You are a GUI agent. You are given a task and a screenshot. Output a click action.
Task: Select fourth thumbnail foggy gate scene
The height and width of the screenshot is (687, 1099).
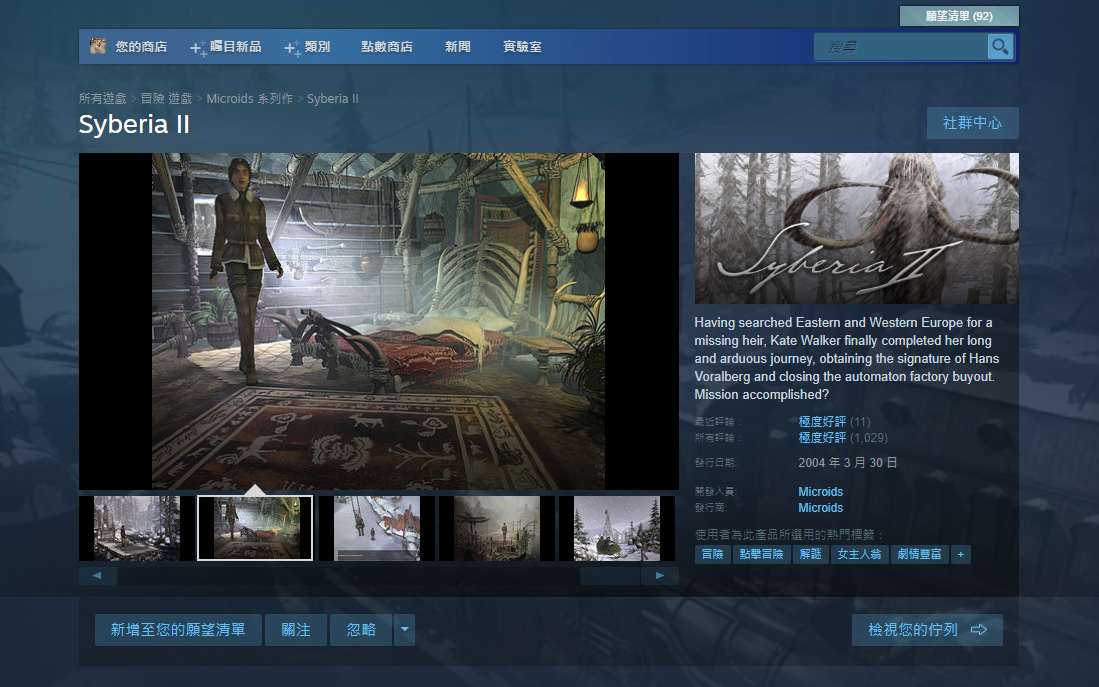(x=497, y=528)
